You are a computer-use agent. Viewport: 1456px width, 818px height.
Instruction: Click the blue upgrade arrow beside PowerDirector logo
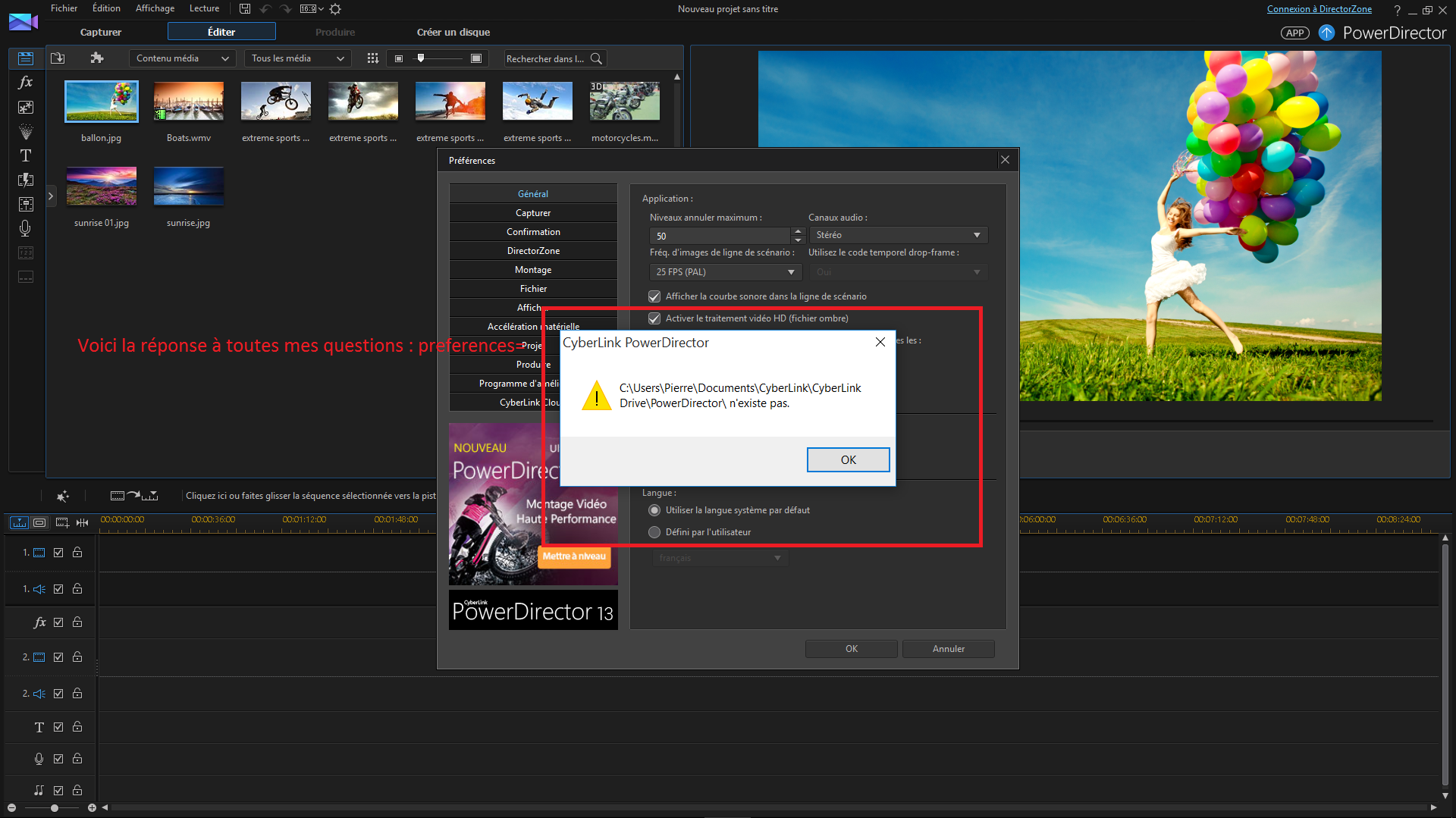coord(1326,33)
